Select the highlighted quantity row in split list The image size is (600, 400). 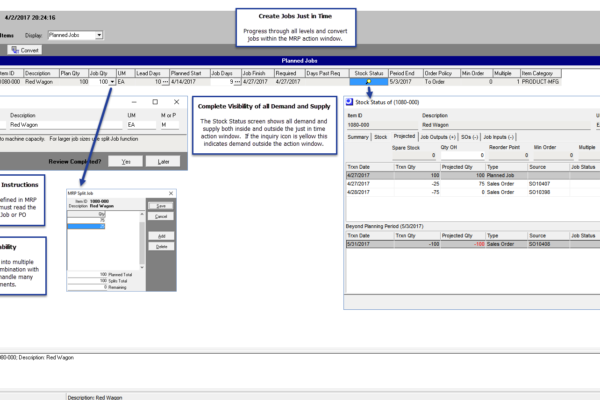coord(86,226)
